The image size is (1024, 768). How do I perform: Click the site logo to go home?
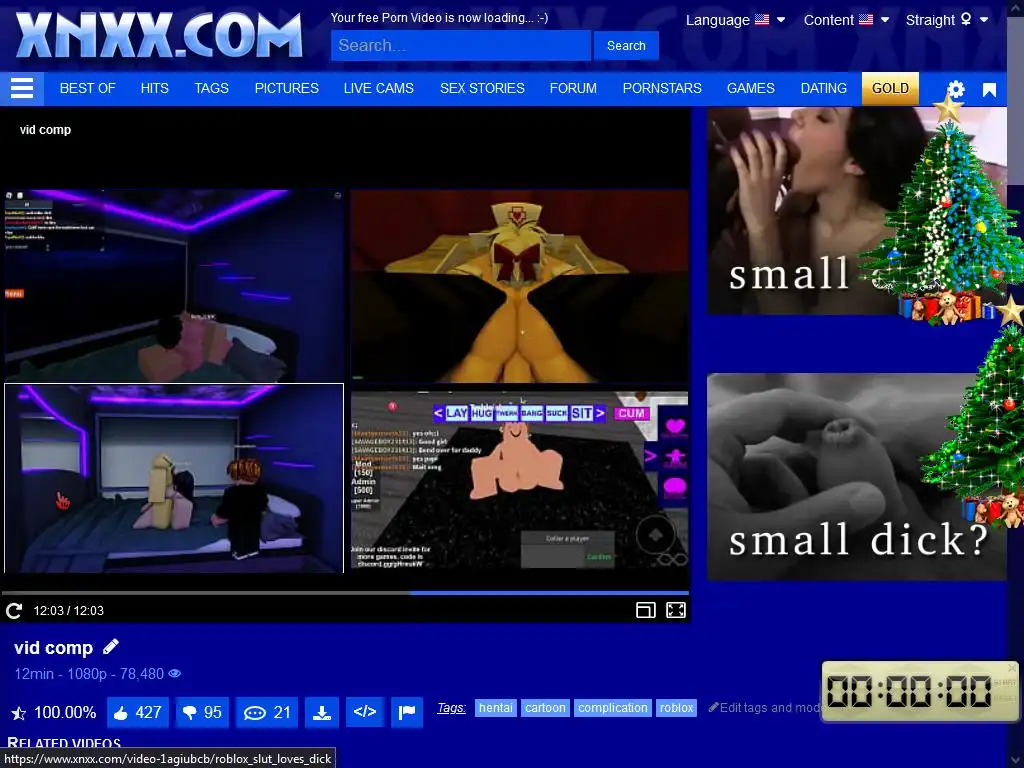click(x=159, y=36)
